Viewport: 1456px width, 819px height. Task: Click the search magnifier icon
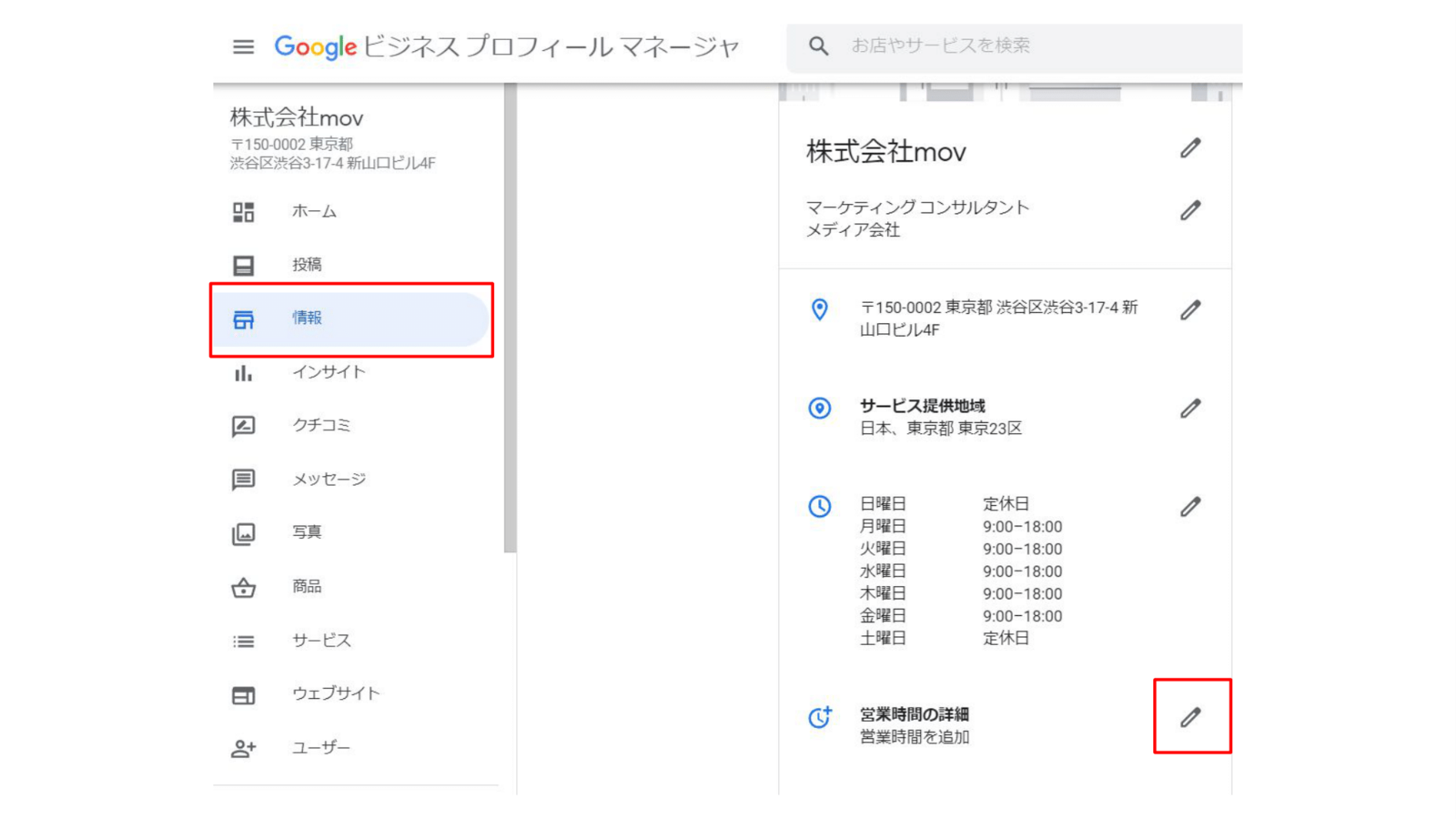pyautogui.click(x=819, y=45)
